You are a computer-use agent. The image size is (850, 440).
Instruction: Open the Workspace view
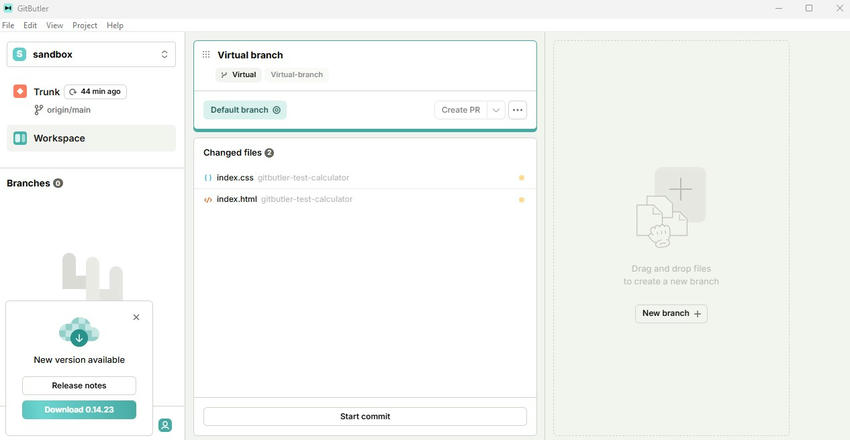(91, 138)
